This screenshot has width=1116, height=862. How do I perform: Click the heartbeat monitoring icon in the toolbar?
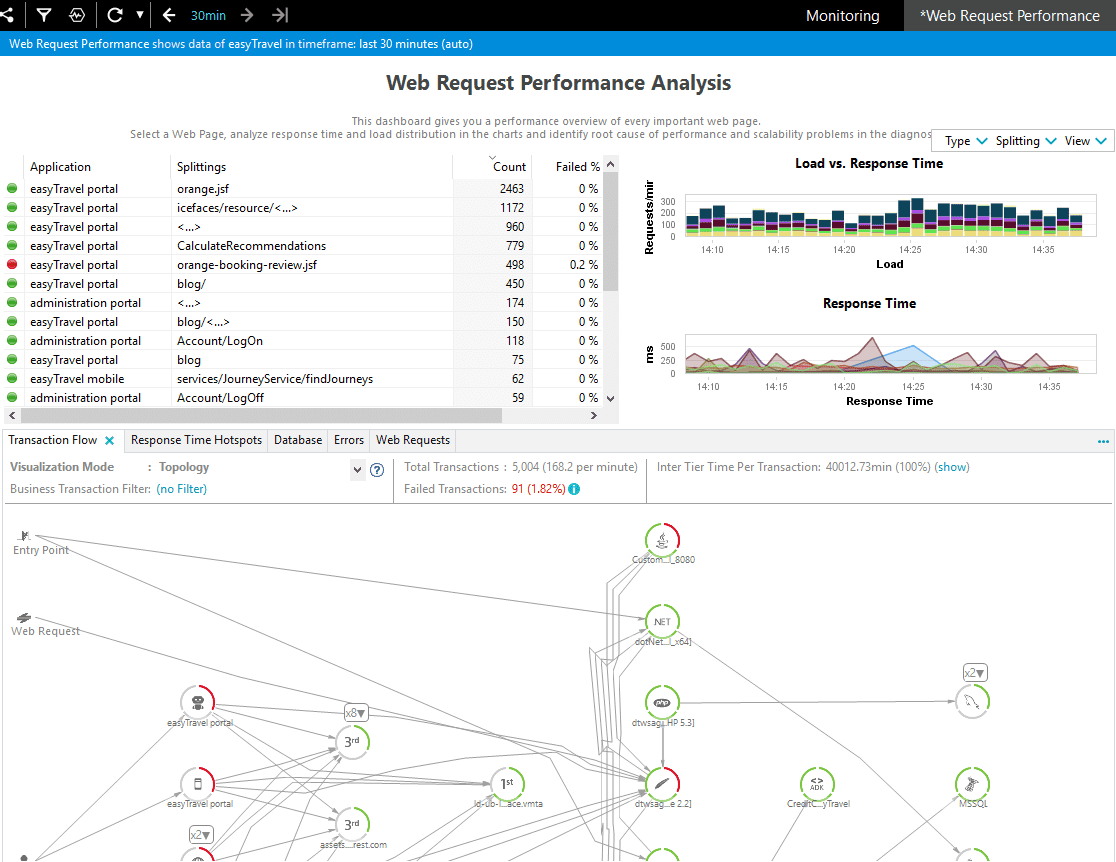(77, 15)
